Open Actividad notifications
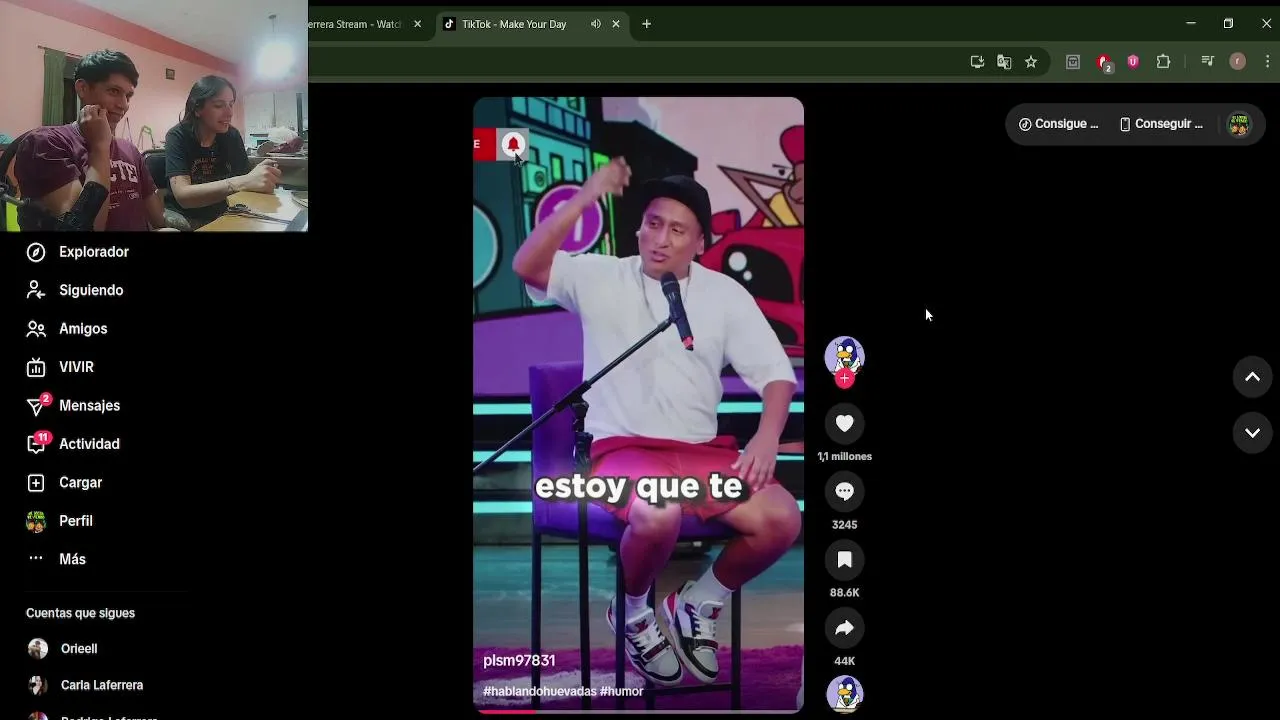This screenshot has width=1280, height=720. 72,444
